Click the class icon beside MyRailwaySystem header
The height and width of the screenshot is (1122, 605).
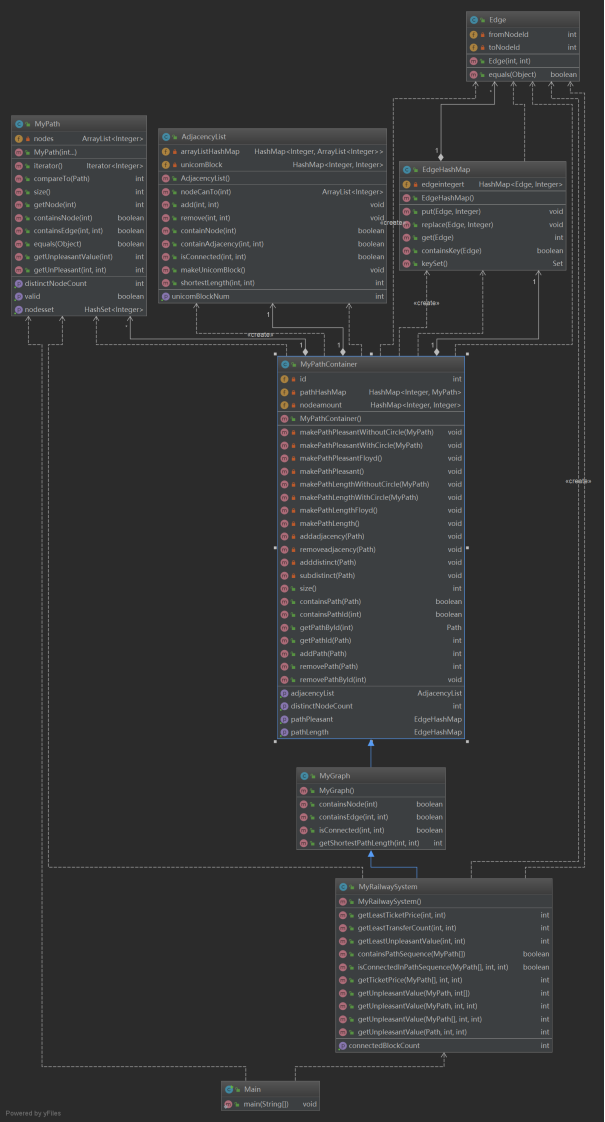(344, 887)
